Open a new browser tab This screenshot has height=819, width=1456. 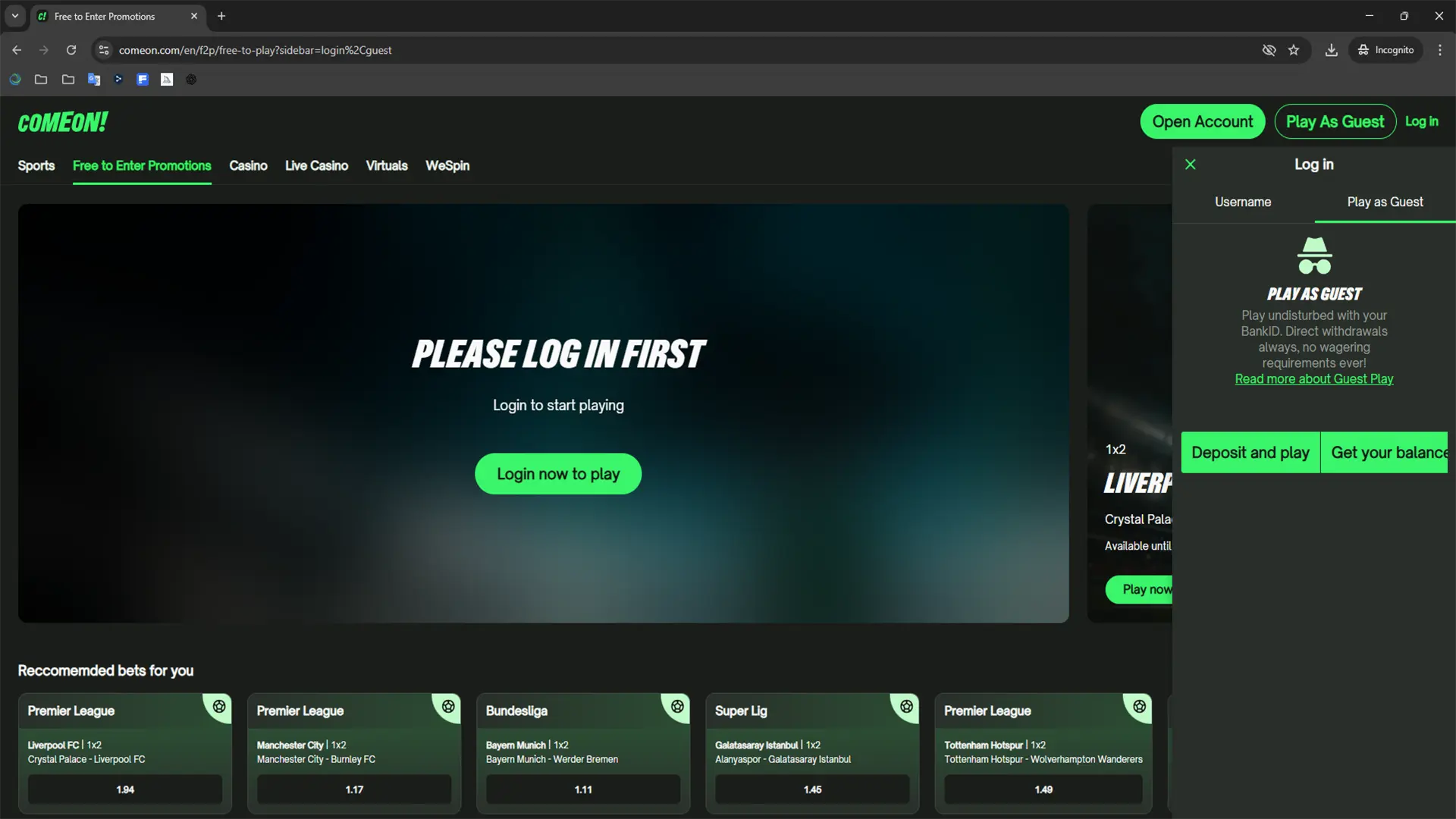tap(221, 16)
